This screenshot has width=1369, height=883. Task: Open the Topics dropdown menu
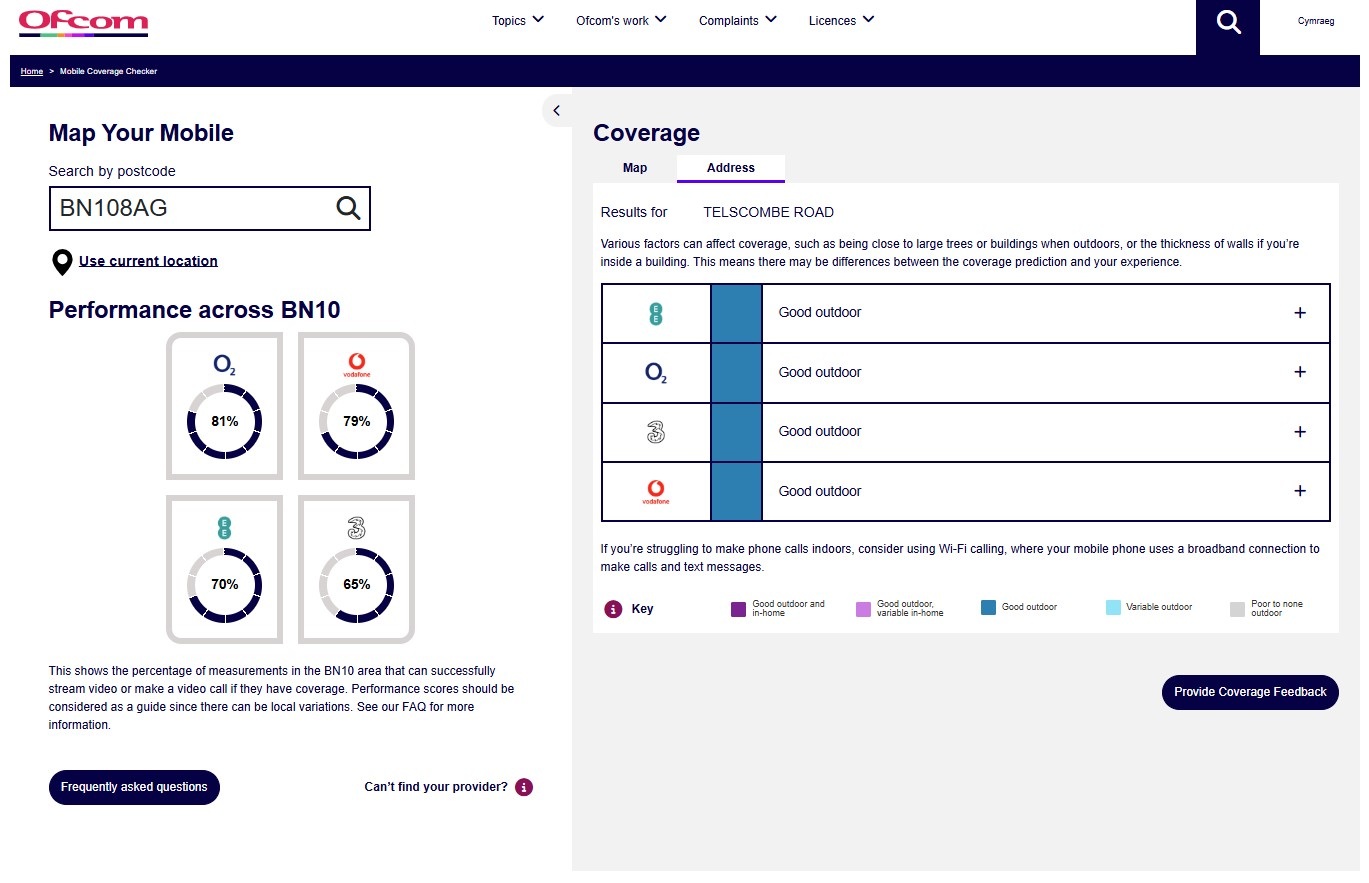tap(517, 20)
